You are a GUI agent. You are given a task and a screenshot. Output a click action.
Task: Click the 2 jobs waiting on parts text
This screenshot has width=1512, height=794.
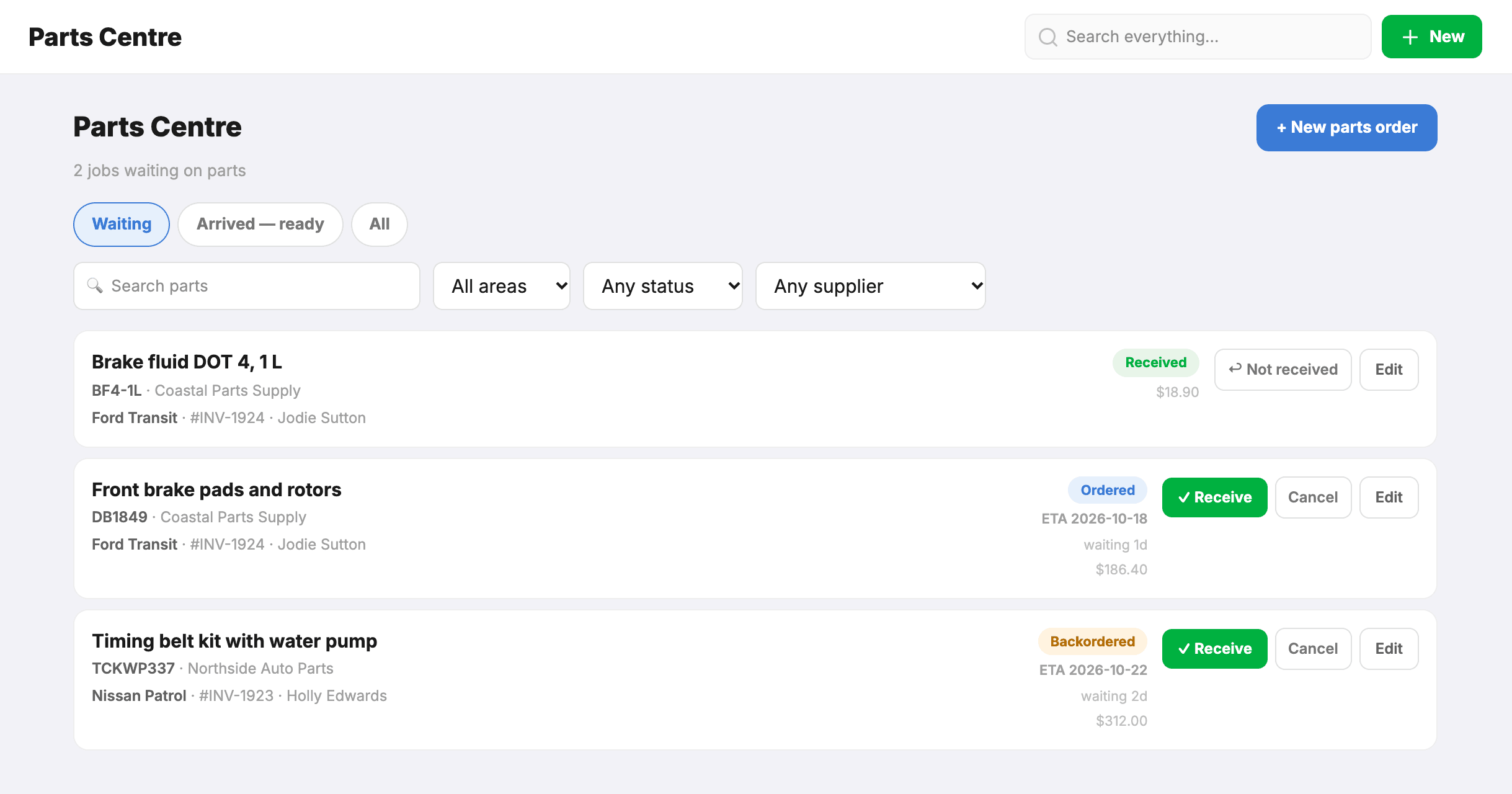(159, 171)
